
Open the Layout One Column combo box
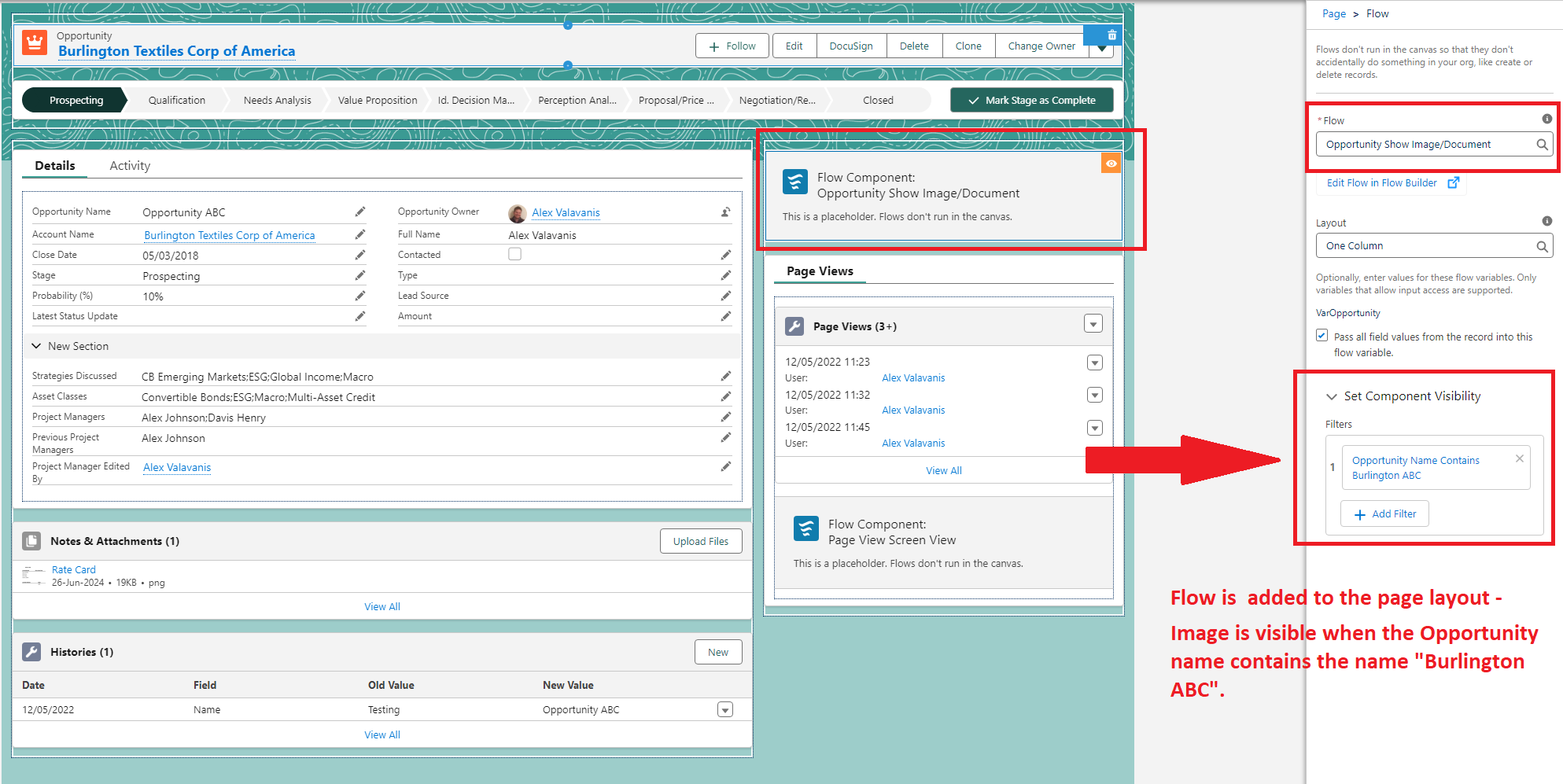(x=1433, y=246)
